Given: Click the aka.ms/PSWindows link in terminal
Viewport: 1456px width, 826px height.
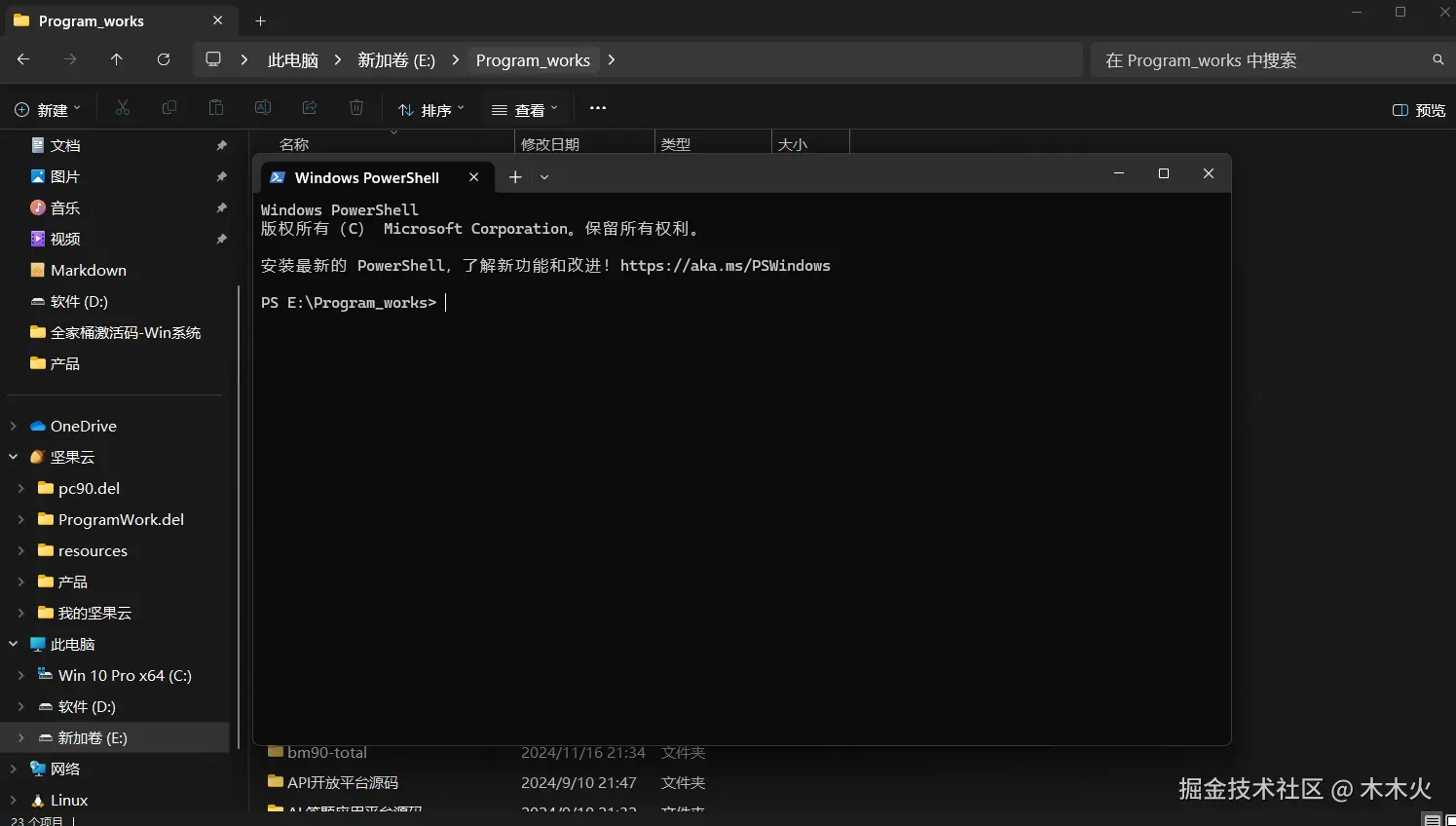Looking at the screenshot, I should click(725, 266).
